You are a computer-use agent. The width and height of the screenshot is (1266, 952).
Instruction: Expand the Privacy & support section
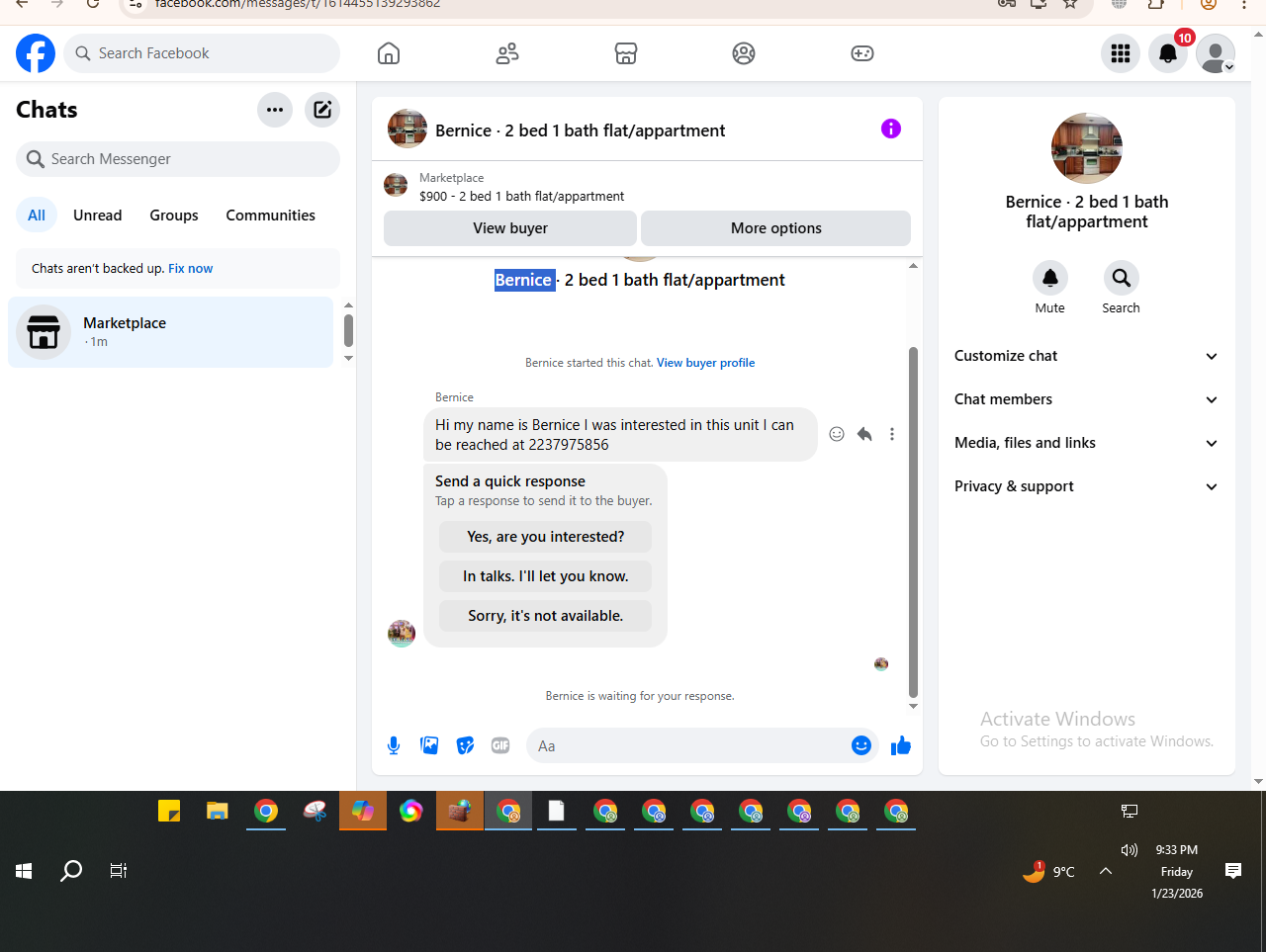point(1087,486)
